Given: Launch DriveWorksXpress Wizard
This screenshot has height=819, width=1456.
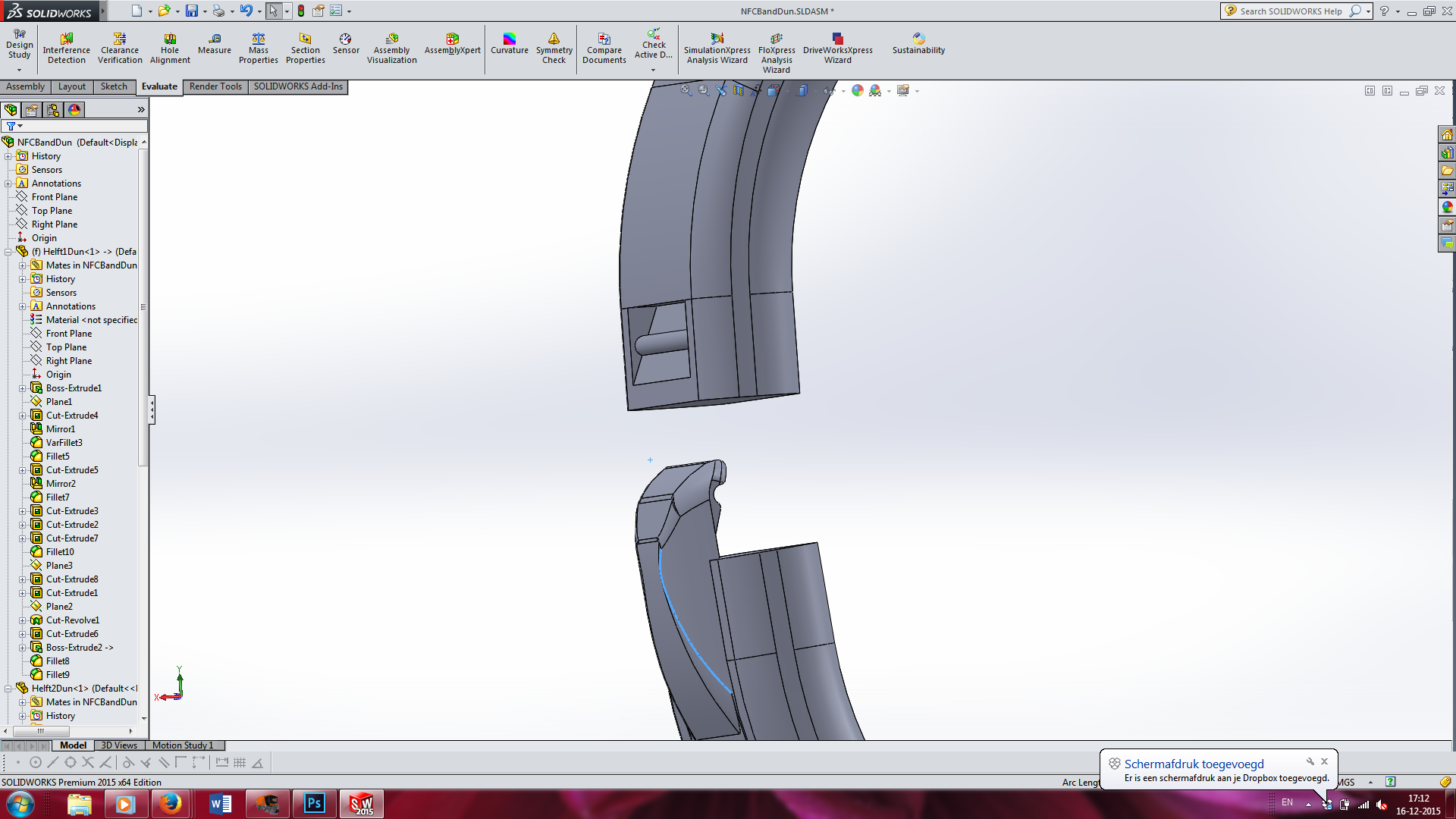Looking at the screenshot, I should [x=838, y=49].
